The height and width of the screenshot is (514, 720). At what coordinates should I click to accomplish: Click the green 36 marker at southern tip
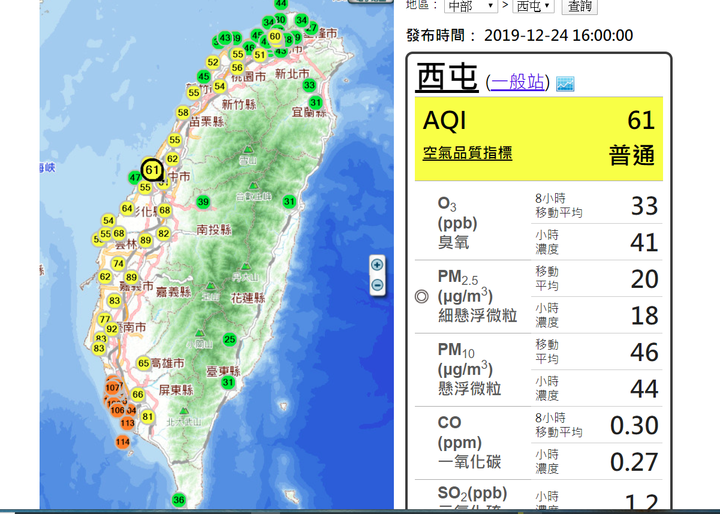point(179,500)
